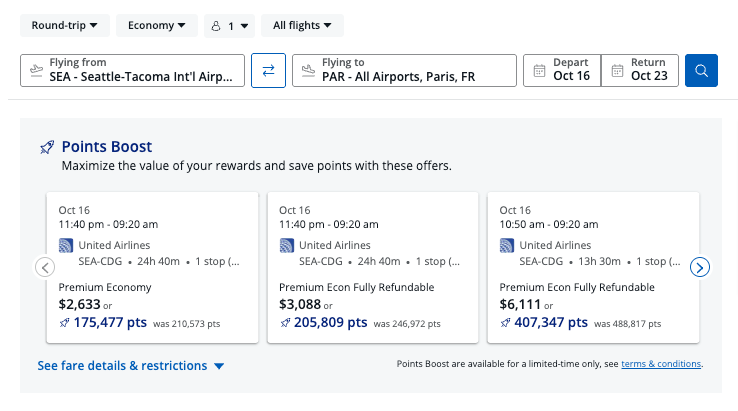Open the terms & conditions link
738x411 pixels.
tap(661, 364)
